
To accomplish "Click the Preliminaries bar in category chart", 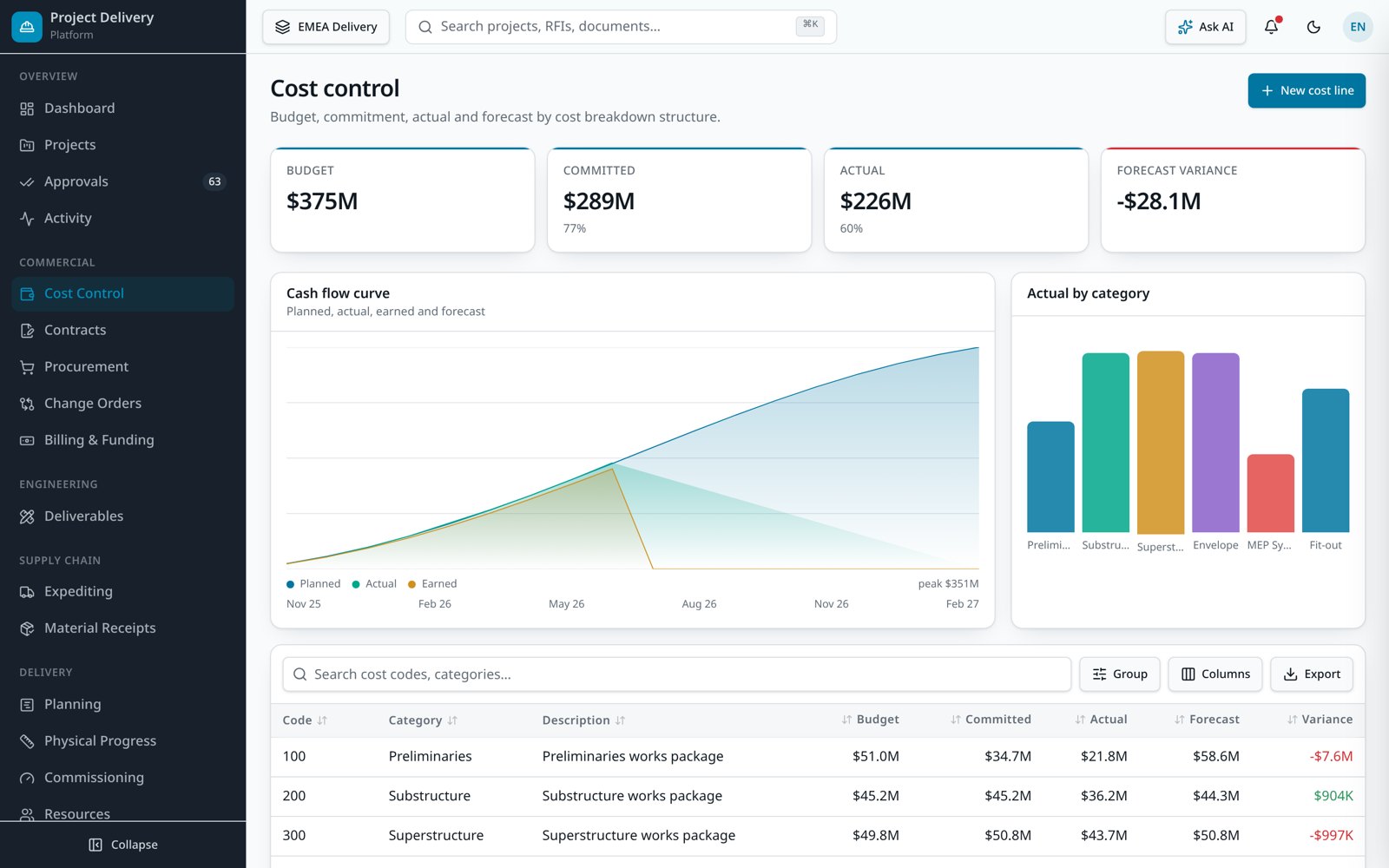I will (1050, 477).
